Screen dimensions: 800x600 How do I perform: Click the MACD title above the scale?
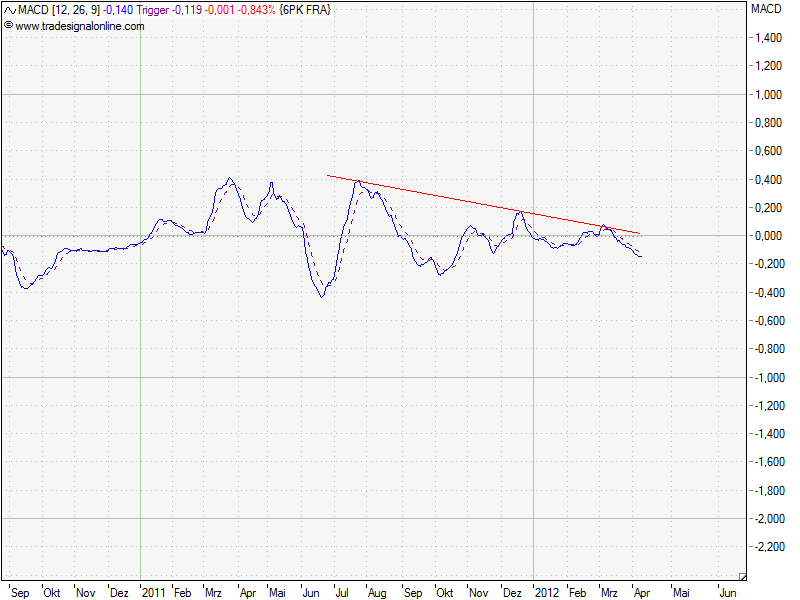766,9
